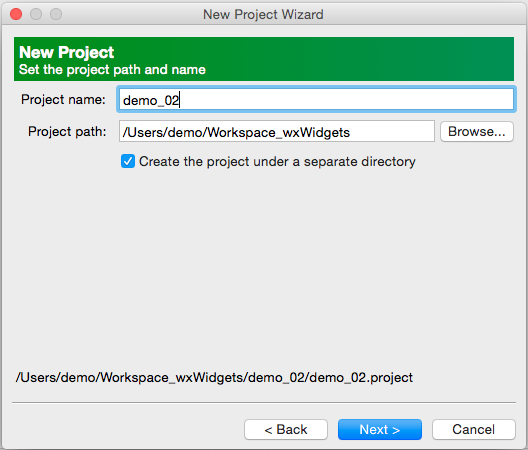Uncheck the separate directory checkbox
Screen dimensions: 528x450
tap(128, 161)
